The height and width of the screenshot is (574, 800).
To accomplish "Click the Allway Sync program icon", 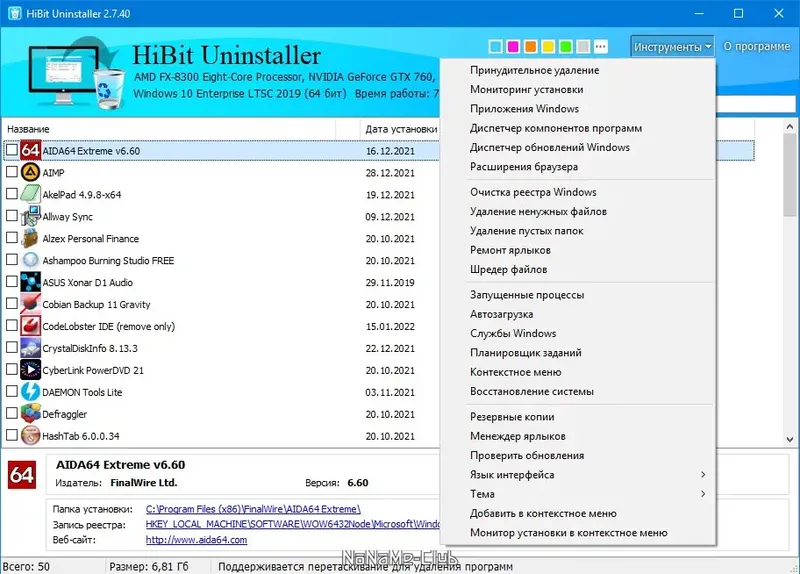I will point(31,216).
